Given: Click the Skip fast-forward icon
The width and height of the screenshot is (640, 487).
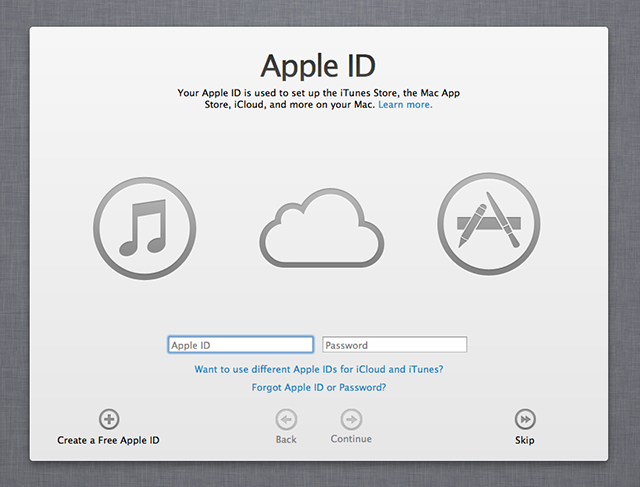Looking at the screenshot, I should (x=525, y=419).
